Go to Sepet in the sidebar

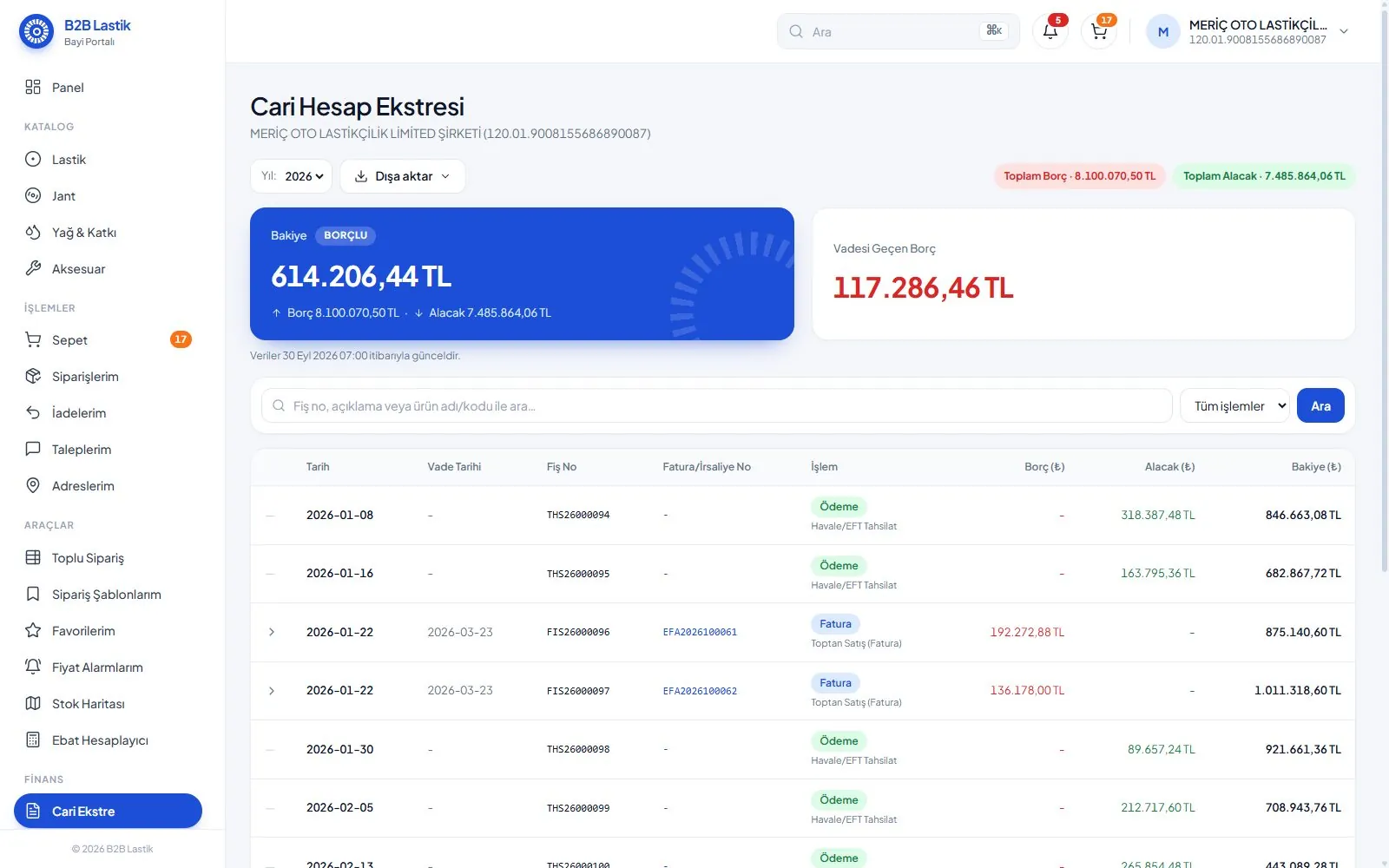(108, 339)
